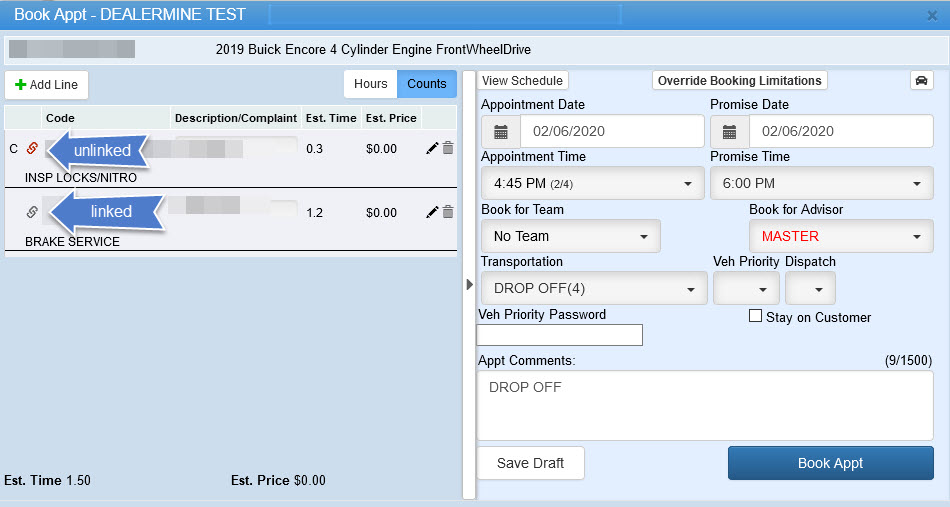Enable the Stay on Customer checkbox
This screenshot has height=507, width=950.
click(756, 317)
